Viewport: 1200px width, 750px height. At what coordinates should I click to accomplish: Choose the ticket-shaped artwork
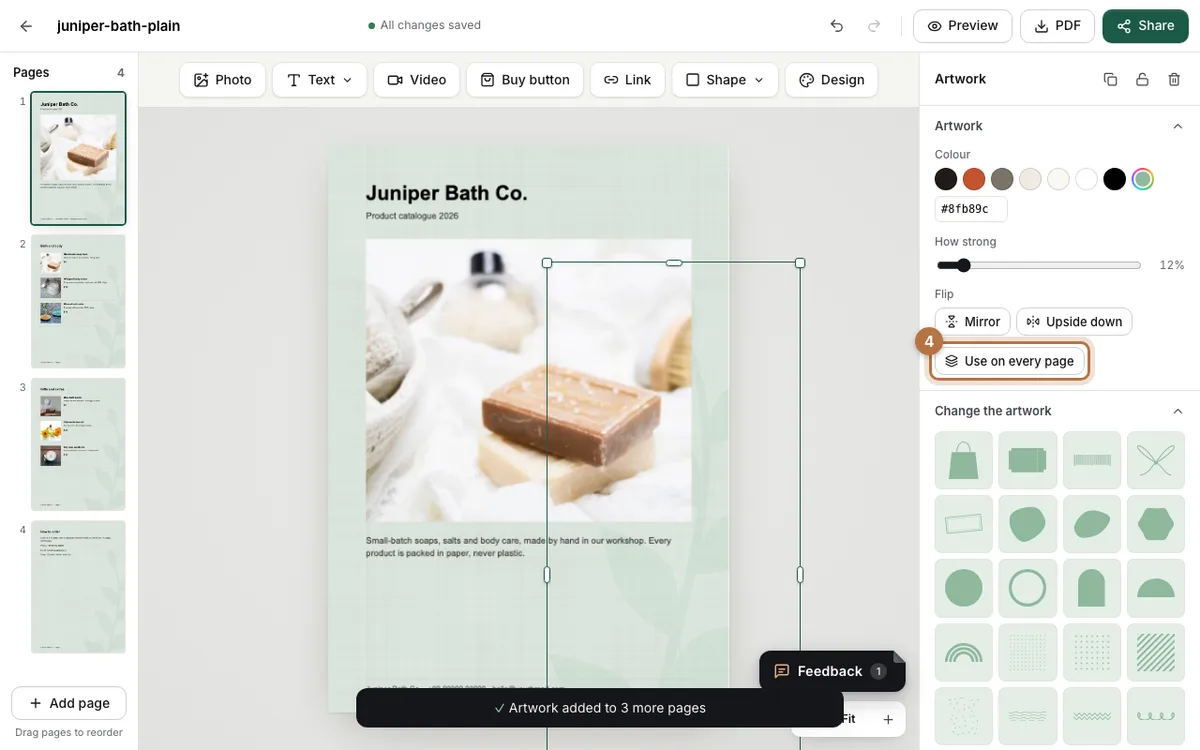pyautogui.click(x=1028, y=460)
